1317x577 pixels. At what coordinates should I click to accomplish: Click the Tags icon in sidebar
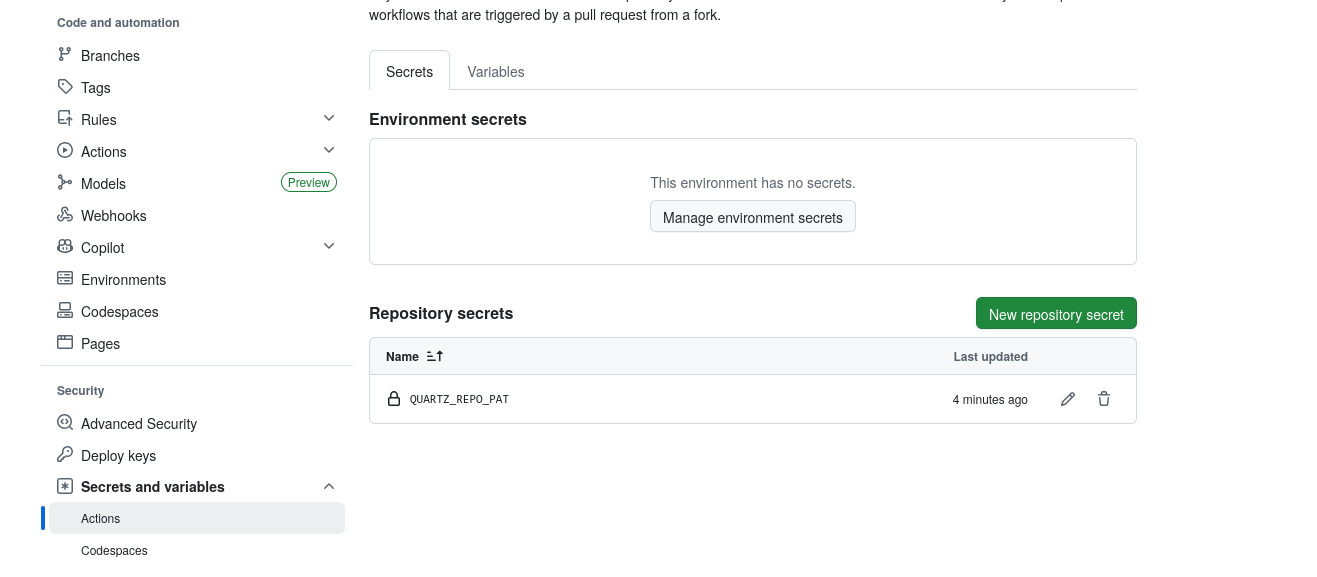click(65, 88)
